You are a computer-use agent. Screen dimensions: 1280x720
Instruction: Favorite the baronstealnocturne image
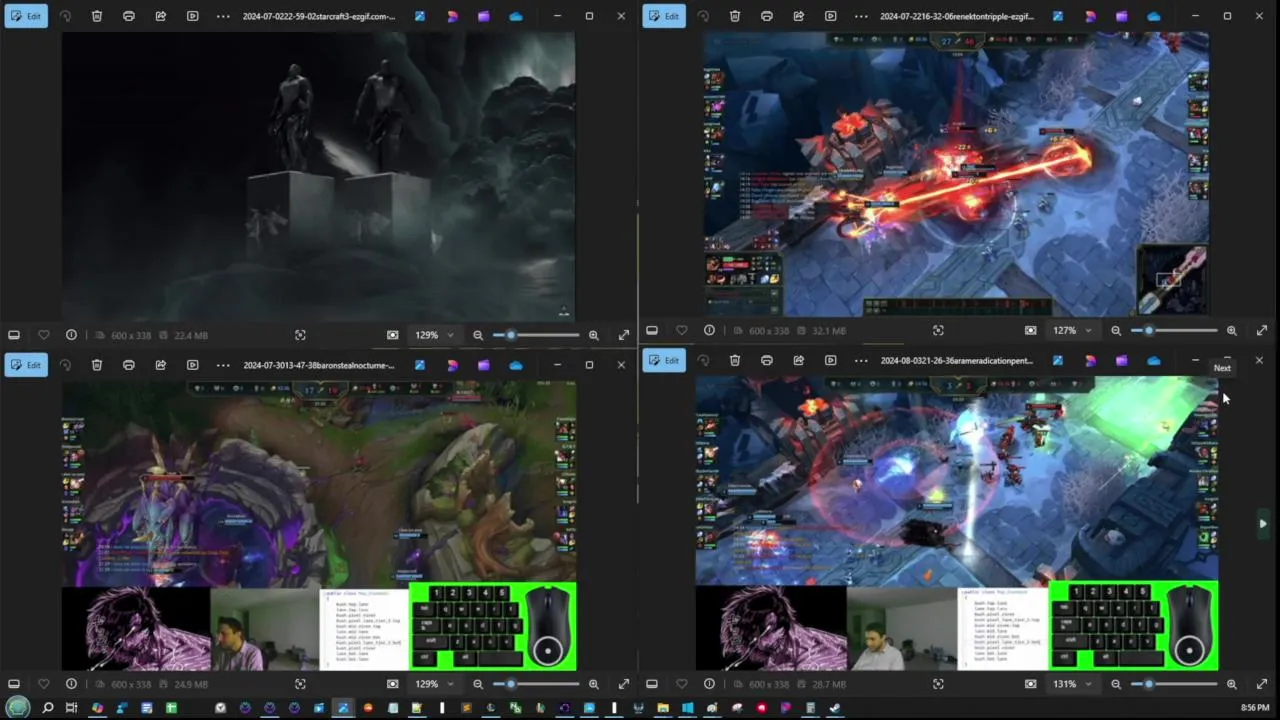point(43,684)
